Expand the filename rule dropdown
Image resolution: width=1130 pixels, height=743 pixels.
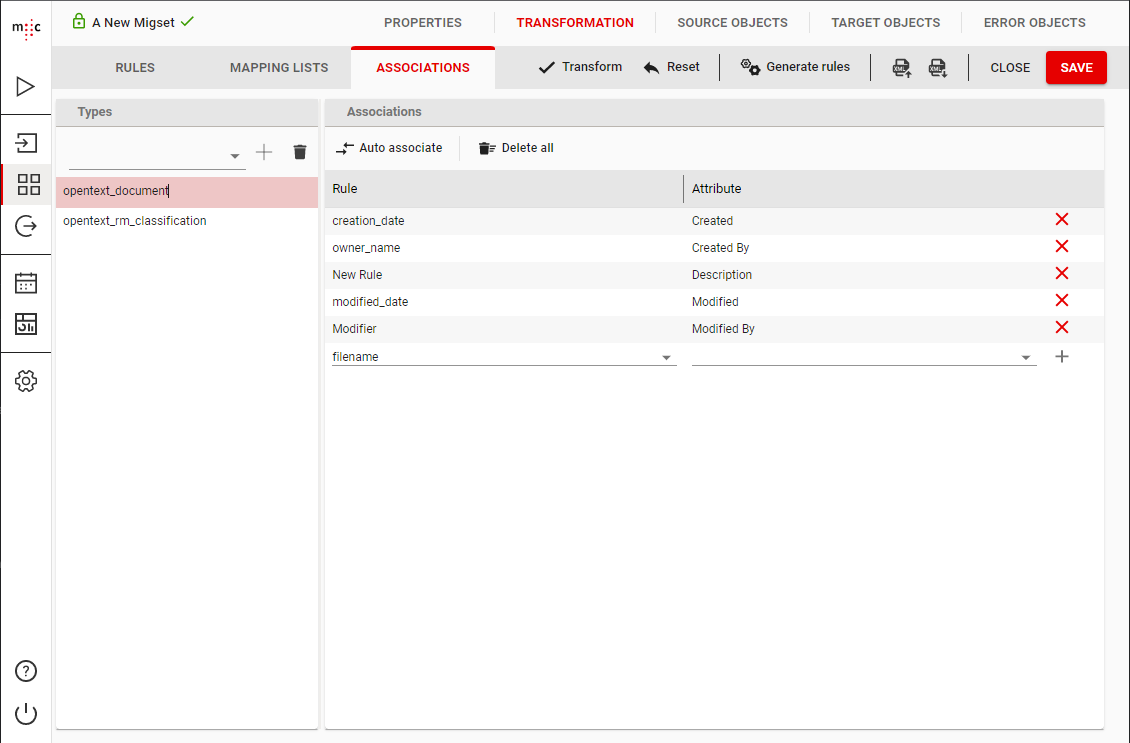pyautogui.click(x=666, y=358)
